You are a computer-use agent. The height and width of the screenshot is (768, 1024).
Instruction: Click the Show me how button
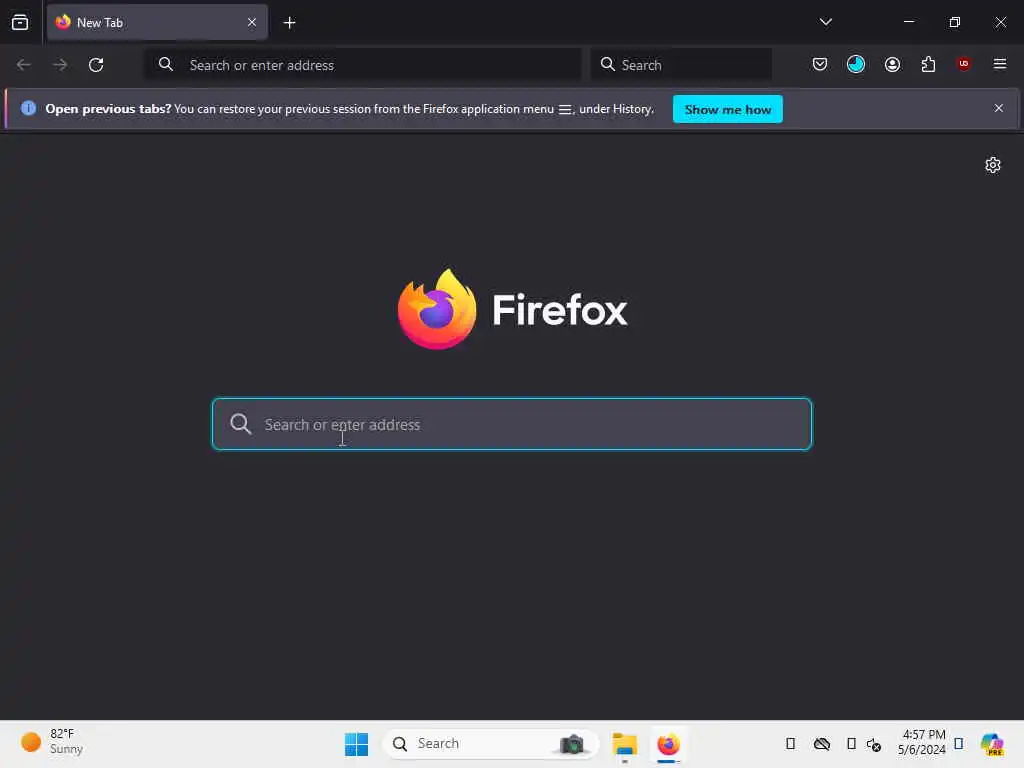coord(728,109)
